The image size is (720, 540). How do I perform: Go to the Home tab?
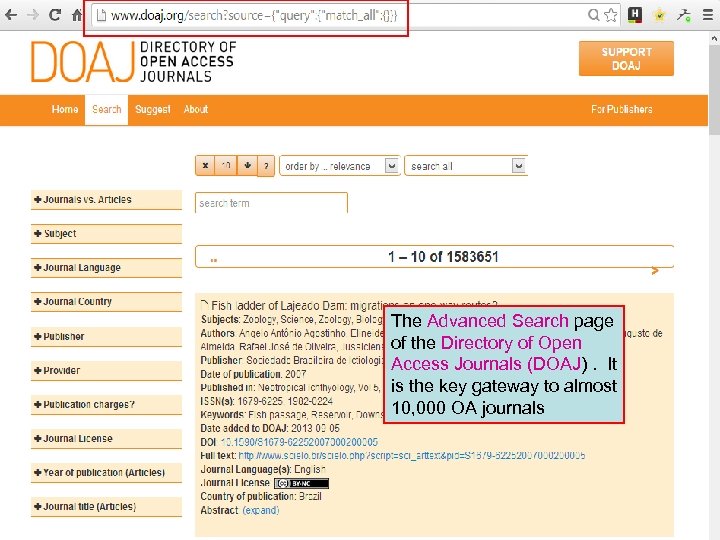(x=65, y=109)
